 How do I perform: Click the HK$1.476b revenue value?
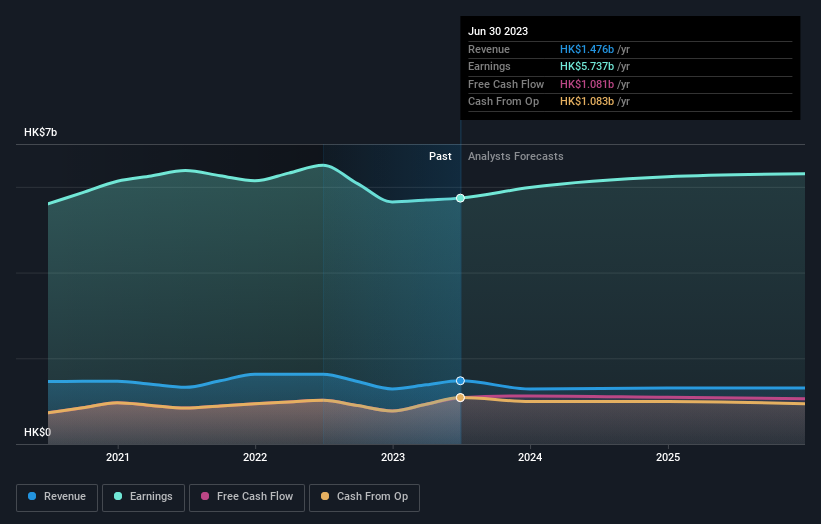pos(587,49)
